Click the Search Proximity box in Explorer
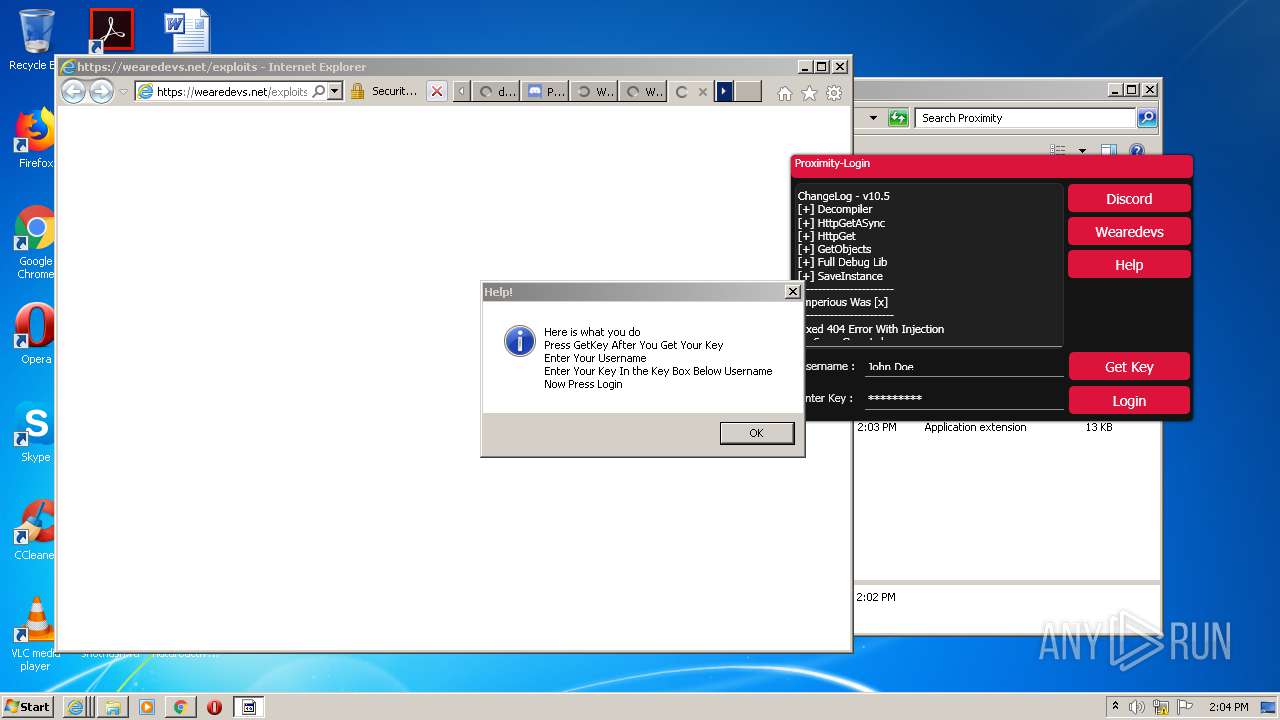The width and height of the screenshot is (1280, 720). point(1025,118)
